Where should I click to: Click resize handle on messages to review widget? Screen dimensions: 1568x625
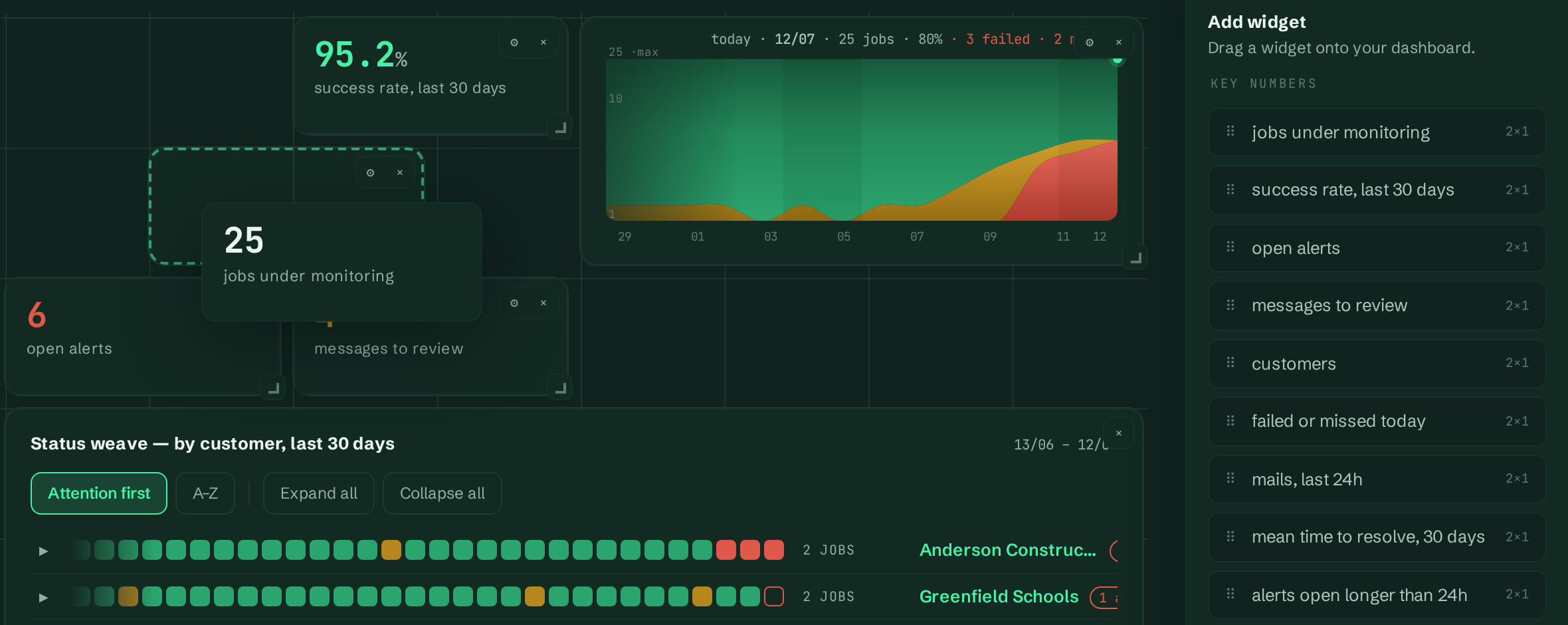coord(560,388)
